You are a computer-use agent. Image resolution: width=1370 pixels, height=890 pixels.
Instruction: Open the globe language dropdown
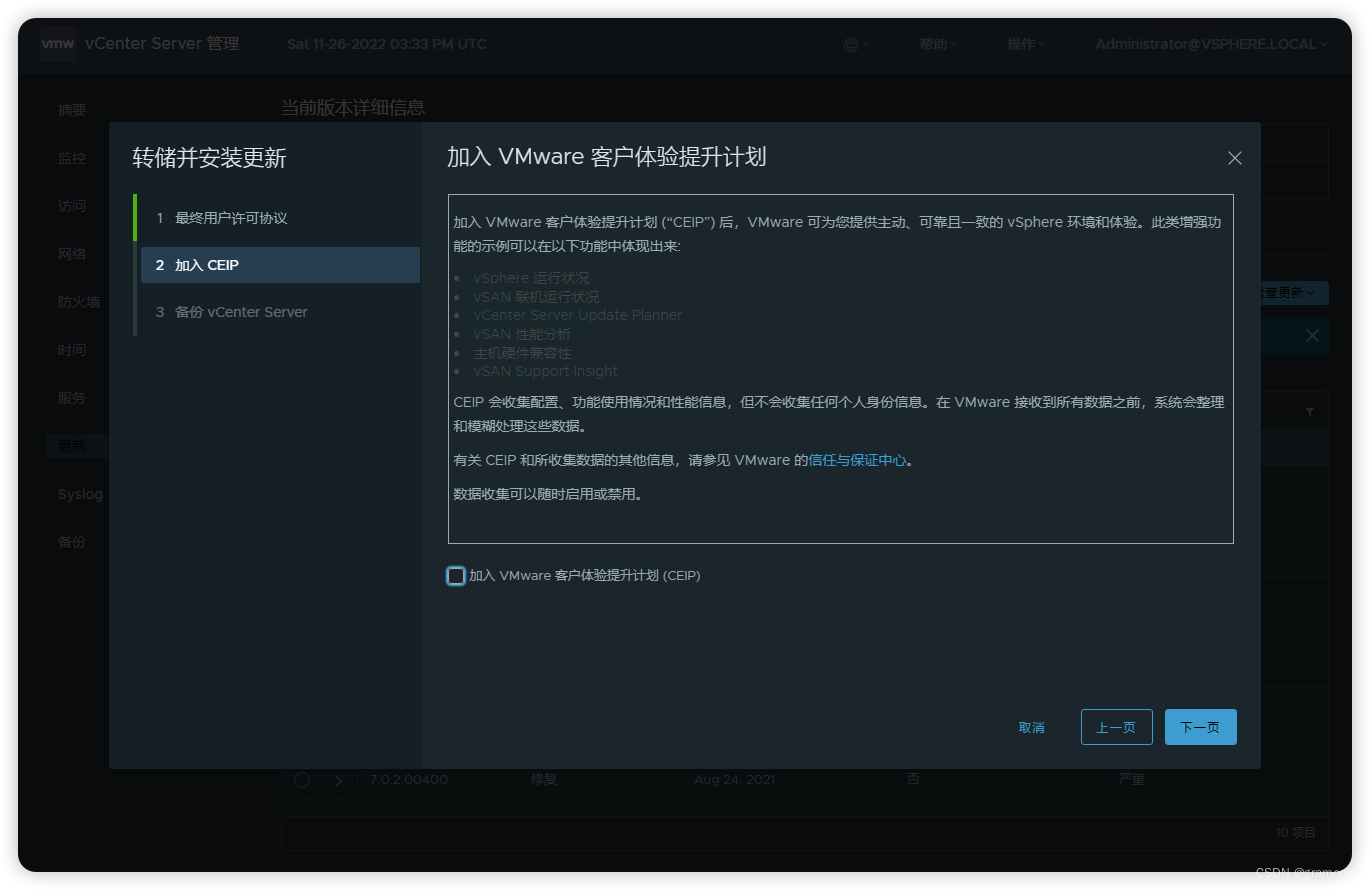[856, 44]
